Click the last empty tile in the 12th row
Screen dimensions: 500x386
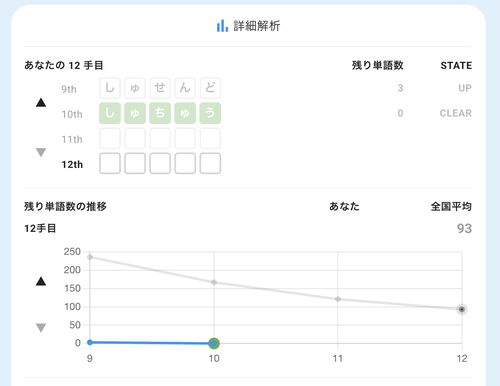click(210, 163)
